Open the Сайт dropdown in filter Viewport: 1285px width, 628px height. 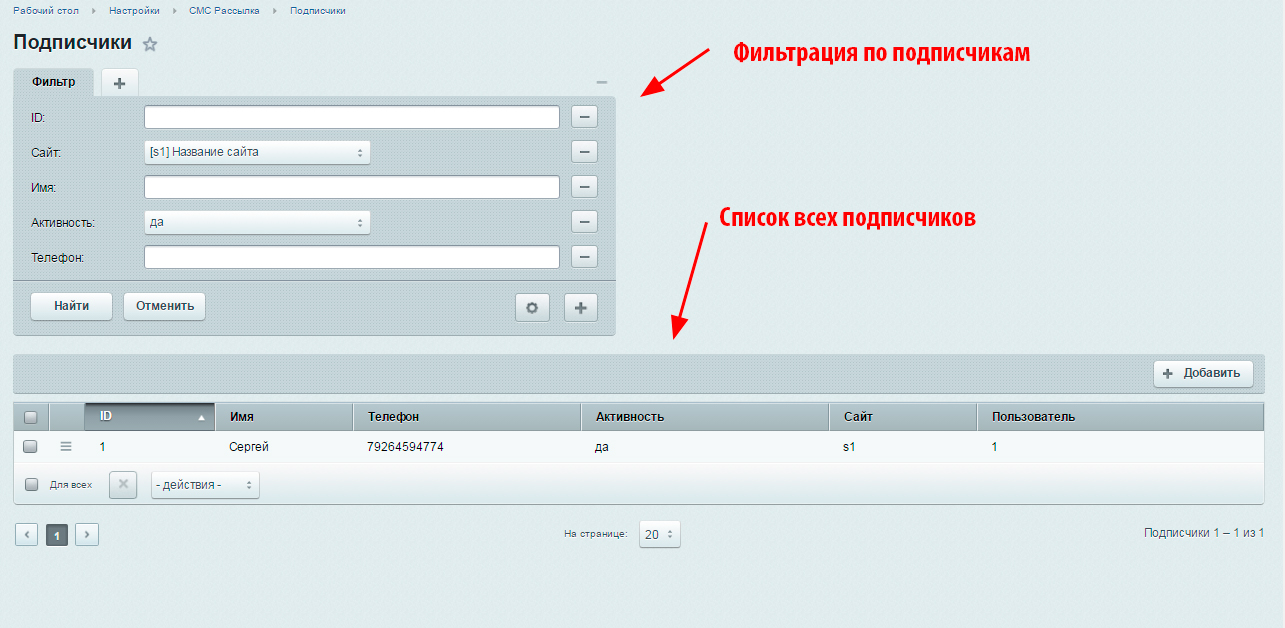point(257,152)
